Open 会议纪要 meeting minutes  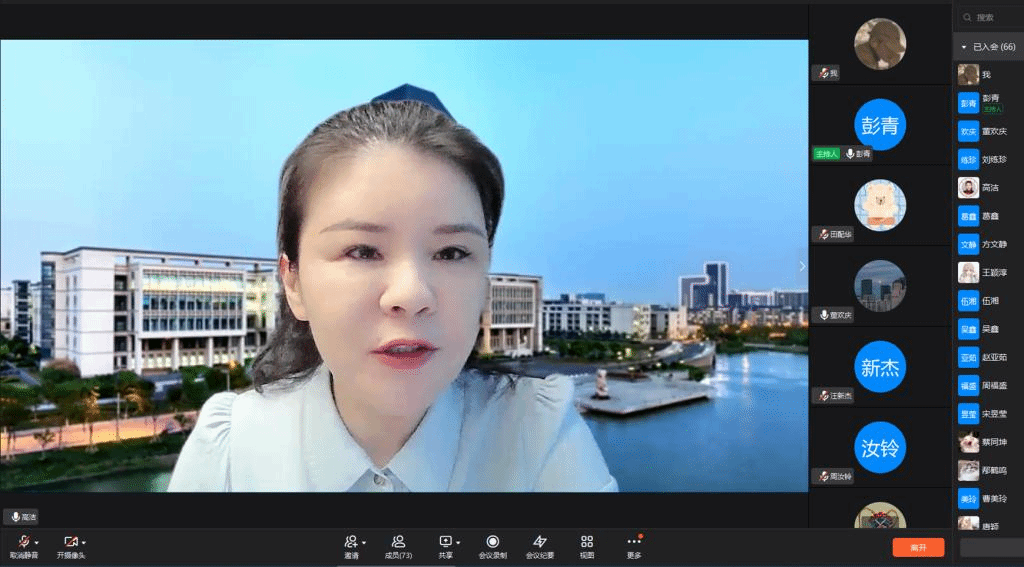pyautogui.click(x=540, y=541)
